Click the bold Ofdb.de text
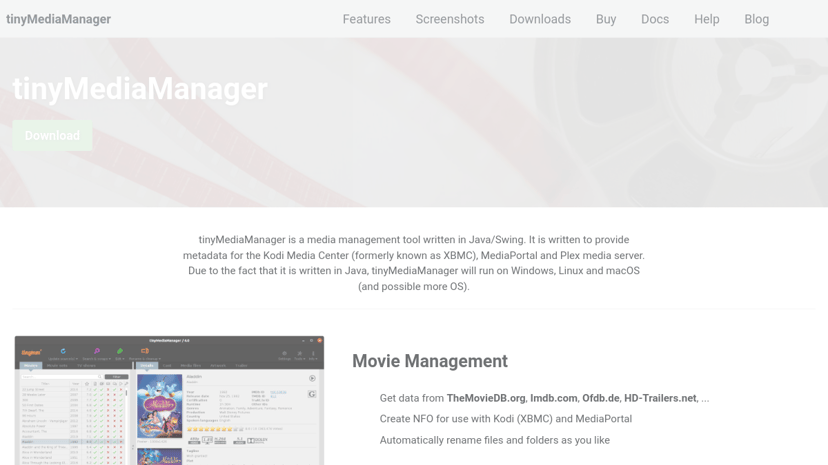The image size is (828, 465). coord(600,398)
